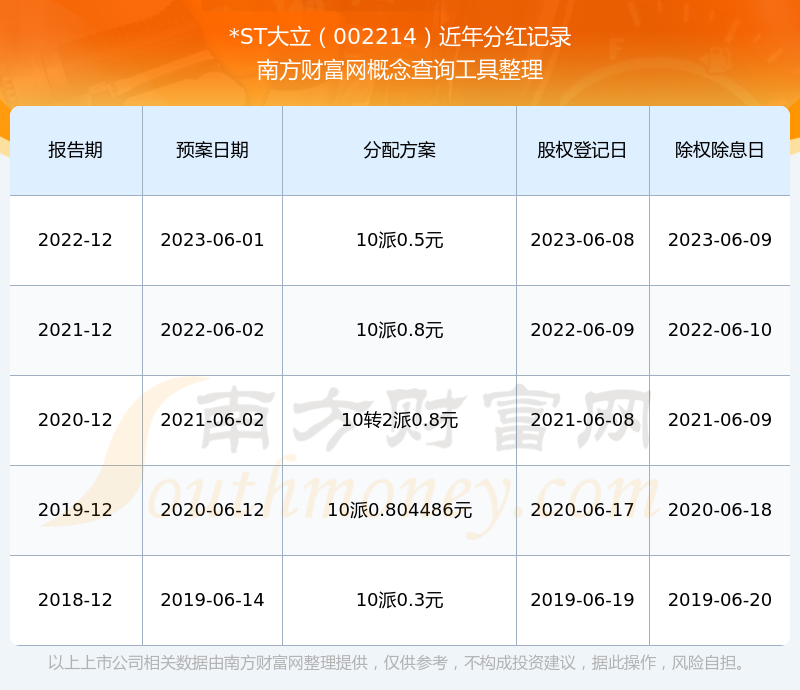Click registration date '2023-06-08'
This screenshot has height=690, width=800.
(582, 240)
